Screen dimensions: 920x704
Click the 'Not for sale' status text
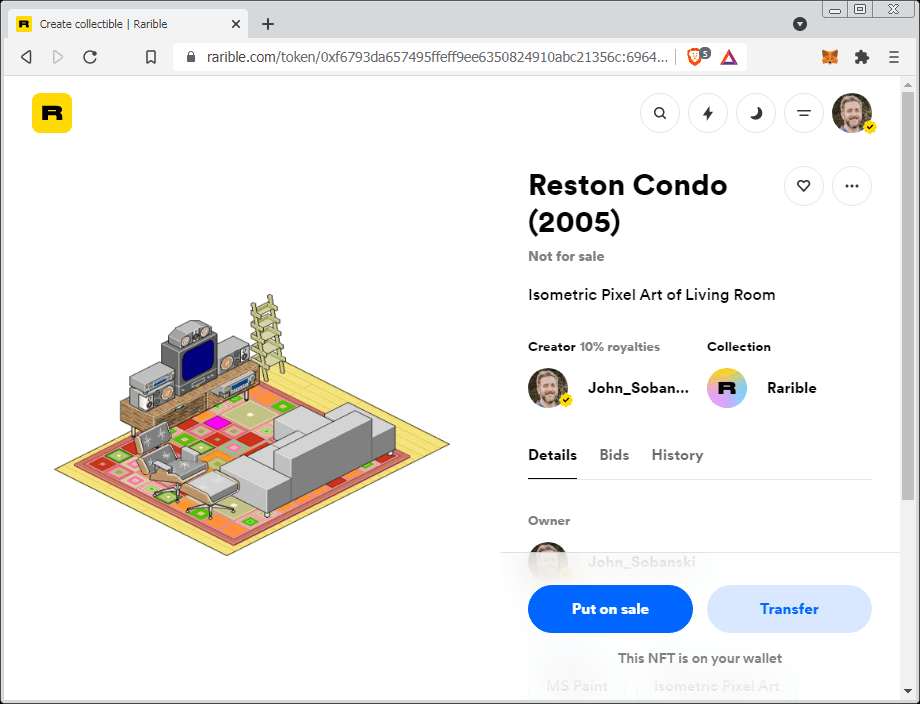[x=566, y=256]
